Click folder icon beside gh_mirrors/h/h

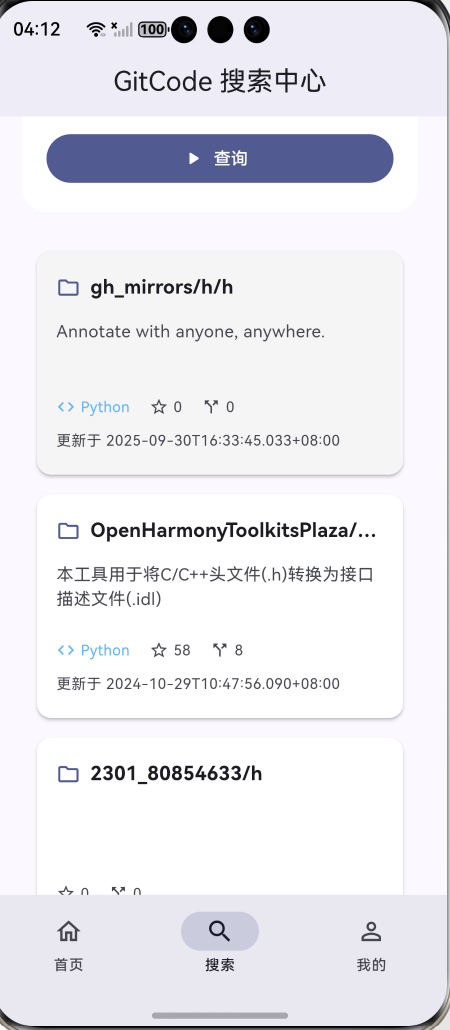coord(68,287)
